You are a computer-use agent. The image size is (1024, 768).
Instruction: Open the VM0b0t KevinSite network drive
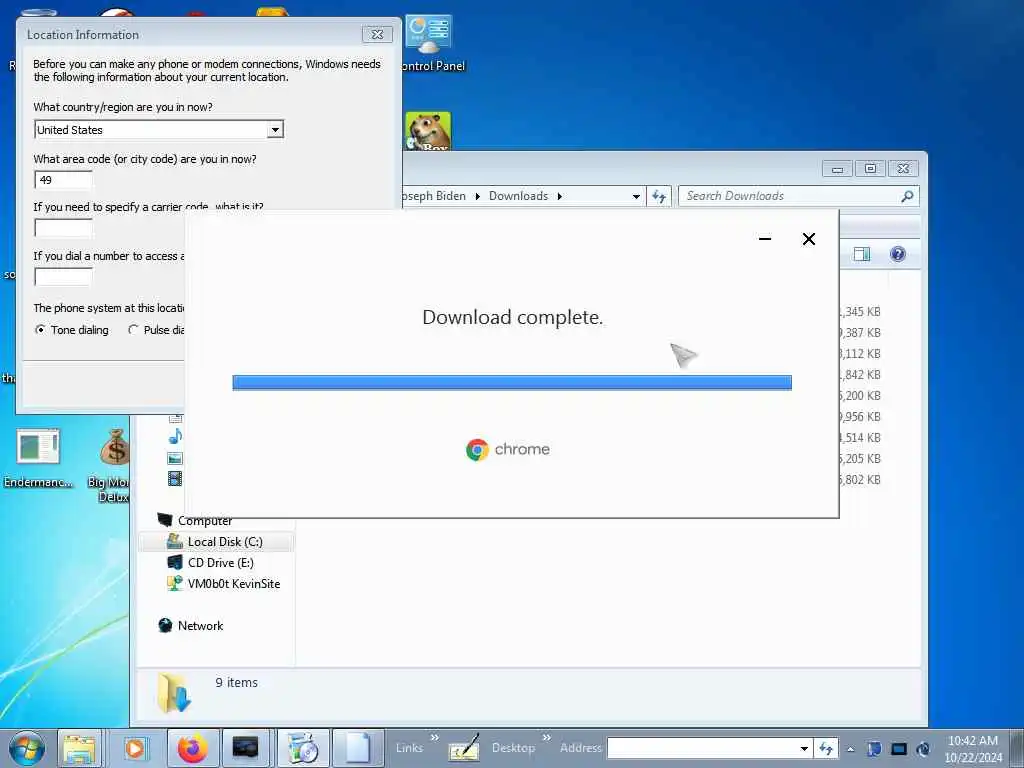point(233,583)
